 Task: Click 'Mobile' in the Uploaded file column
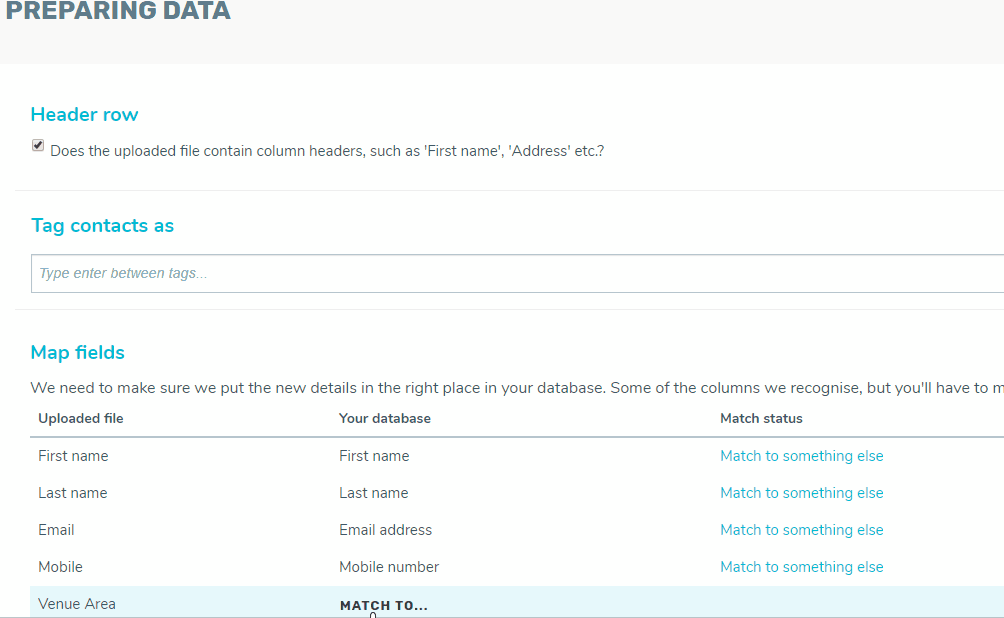(x=60, y=567)
